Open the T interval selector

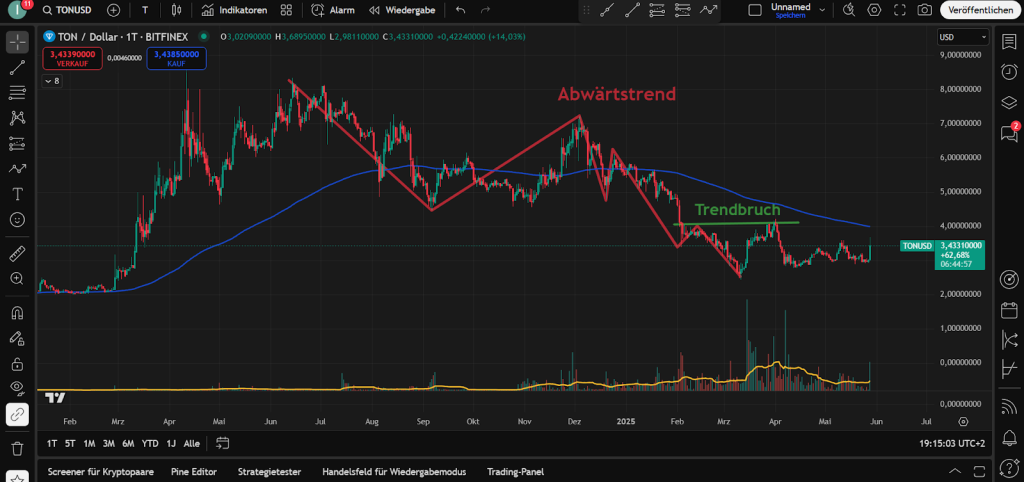pyautogui.click(x=144, y=10)
